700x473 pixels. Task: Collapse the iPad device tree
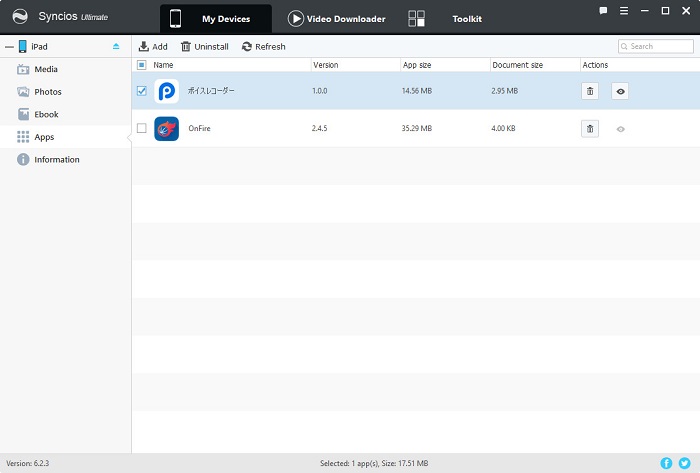point(9,46)
